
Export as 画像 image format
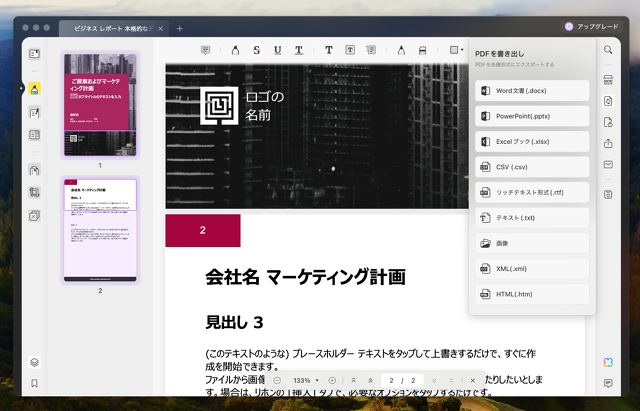point(532,243)
